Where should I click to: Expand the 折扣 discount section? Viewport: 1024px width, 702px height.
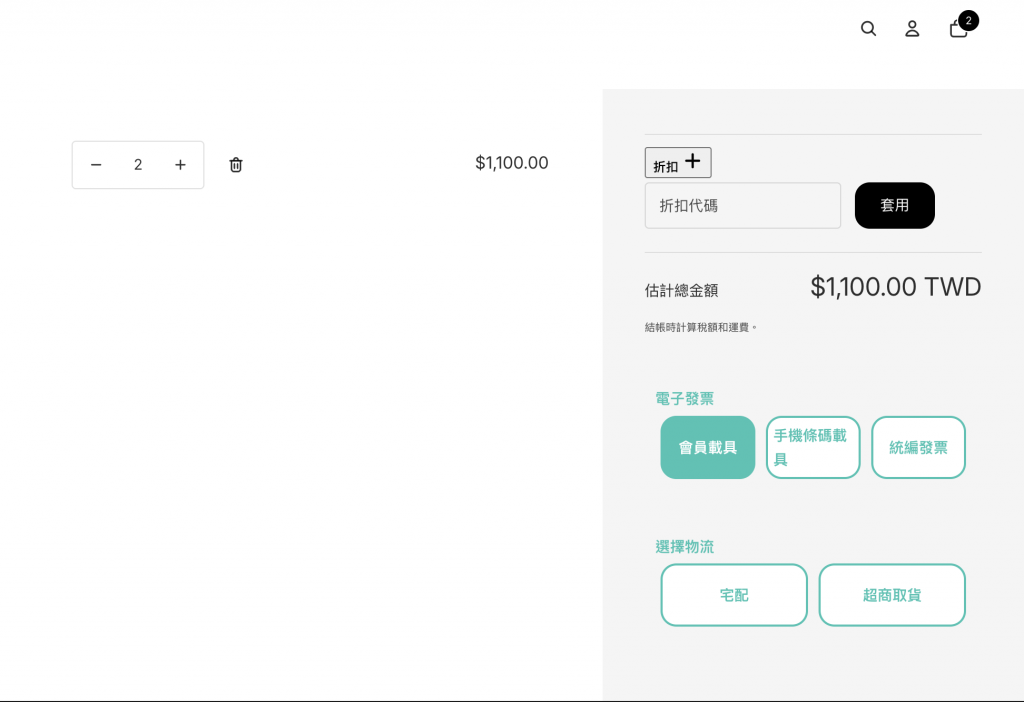(678, 163)
